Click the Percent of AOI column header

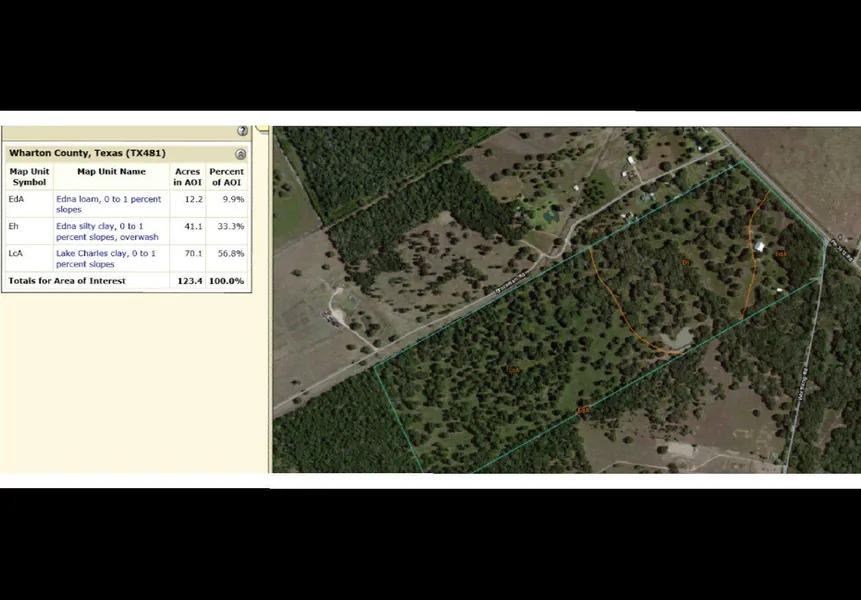pyautogui.click(x=226, y=177)
